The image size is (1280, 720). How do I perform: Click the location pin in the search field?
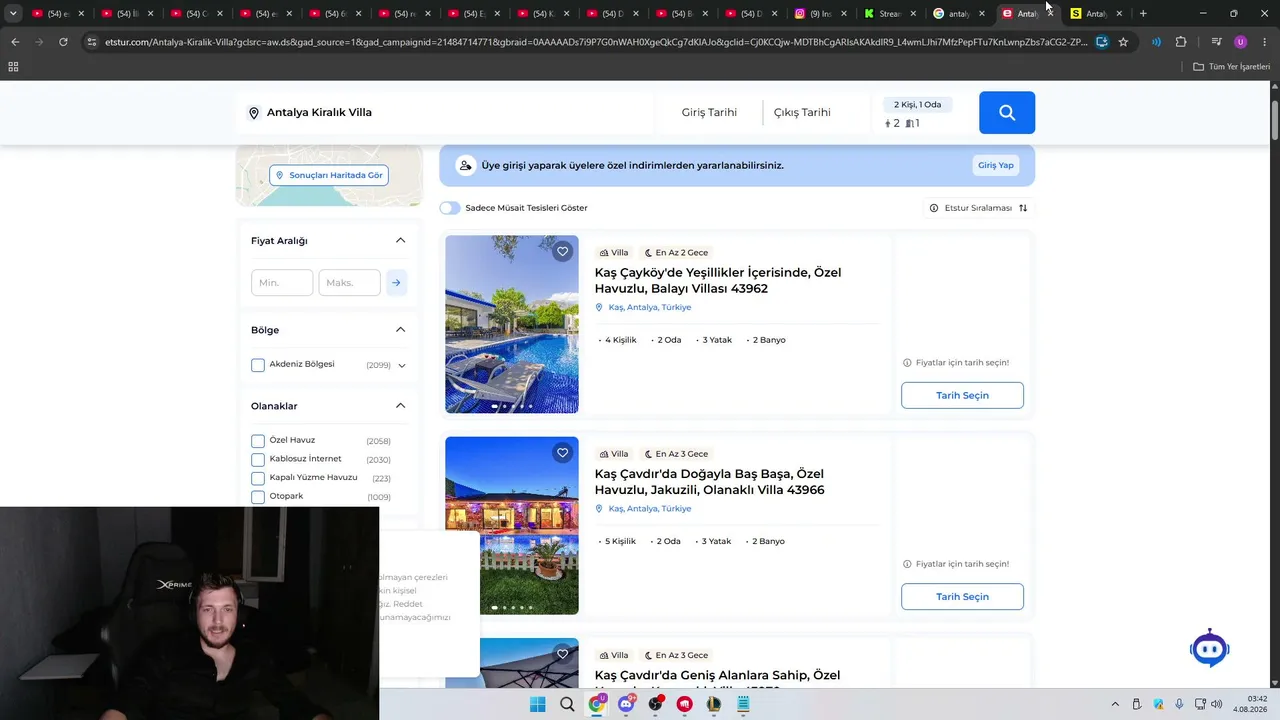click(x=254, y=113)
